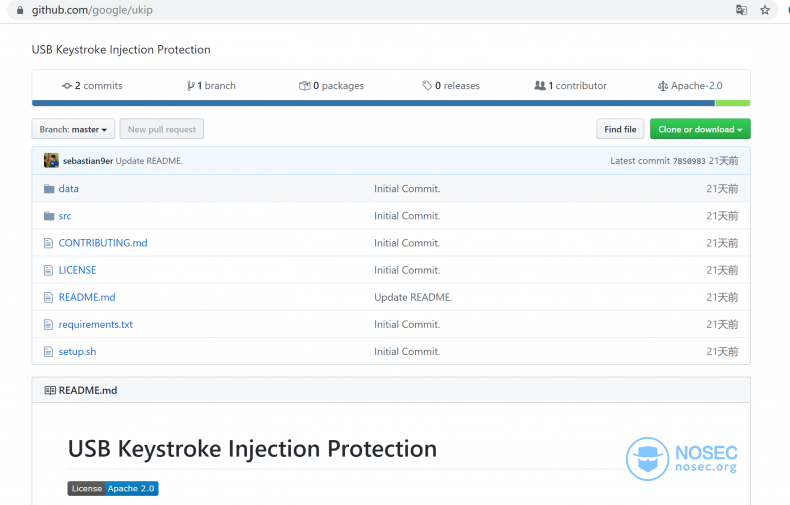The height and width of the screenshot is (505, 790).
Task: Open commit hash 7850983
Action: coord(689,161)
